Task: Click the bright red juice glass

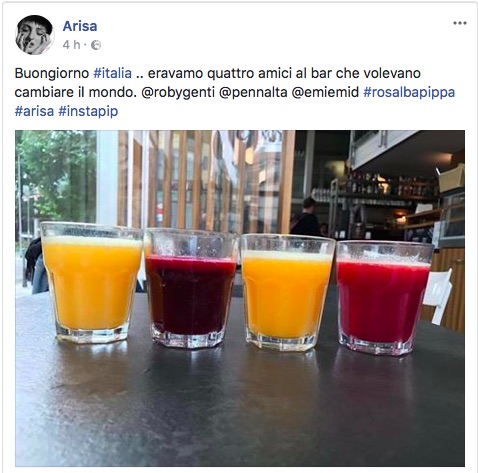Action: [x=383, y=298]
